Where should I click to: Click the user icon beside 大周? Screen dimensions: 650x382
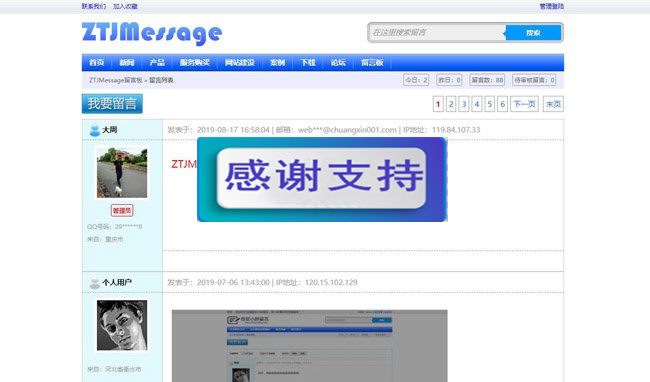[95, 130]
